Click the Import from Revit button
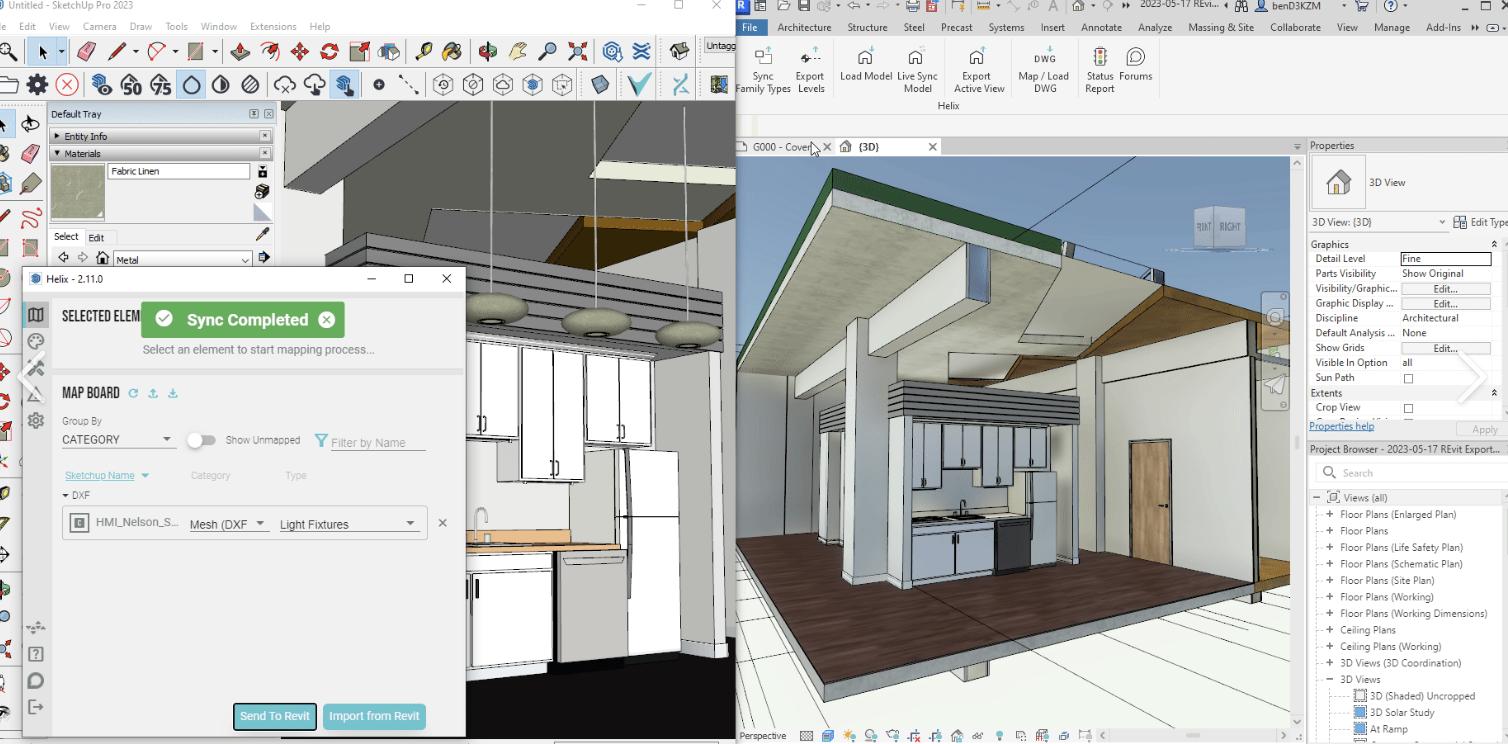1508x744 pixels. click(x=374, y=716)
